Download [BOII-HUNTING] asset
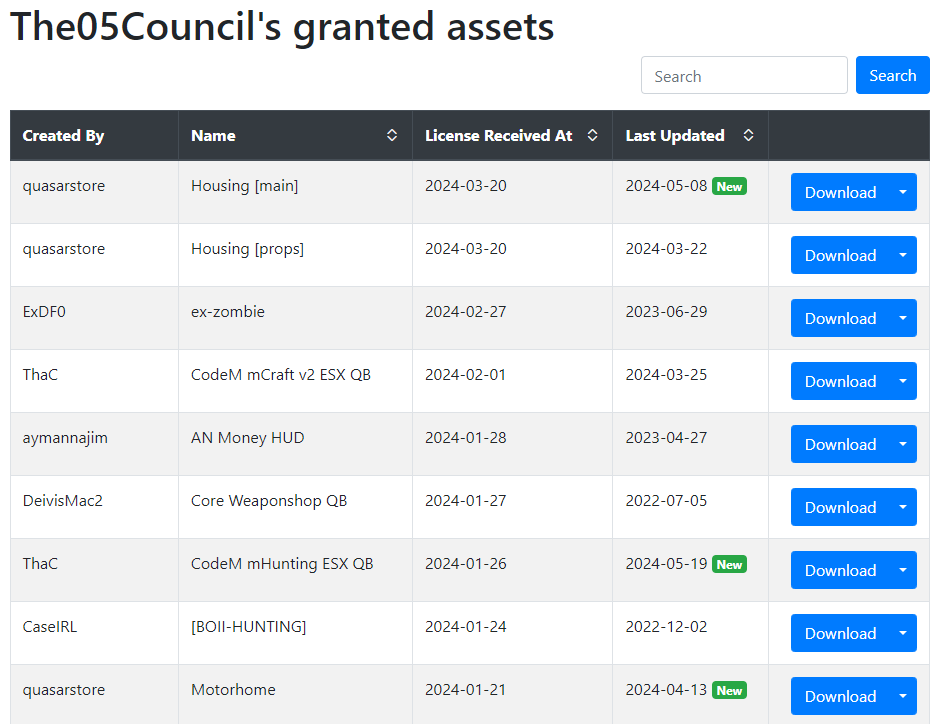Screen dimensions: 931x724 (840, 633)
